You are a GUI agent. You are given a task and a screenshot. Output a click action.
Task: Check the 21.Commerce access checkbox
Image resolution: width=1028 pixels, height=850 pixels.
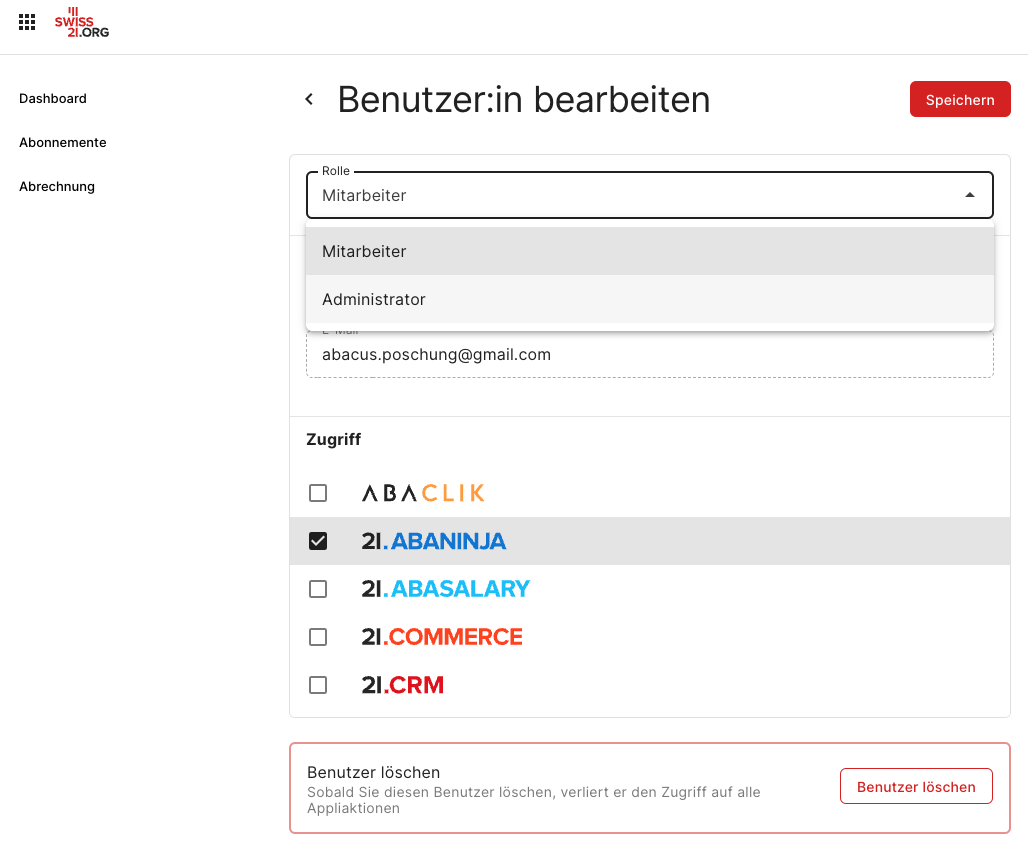[x=318, y=637]
